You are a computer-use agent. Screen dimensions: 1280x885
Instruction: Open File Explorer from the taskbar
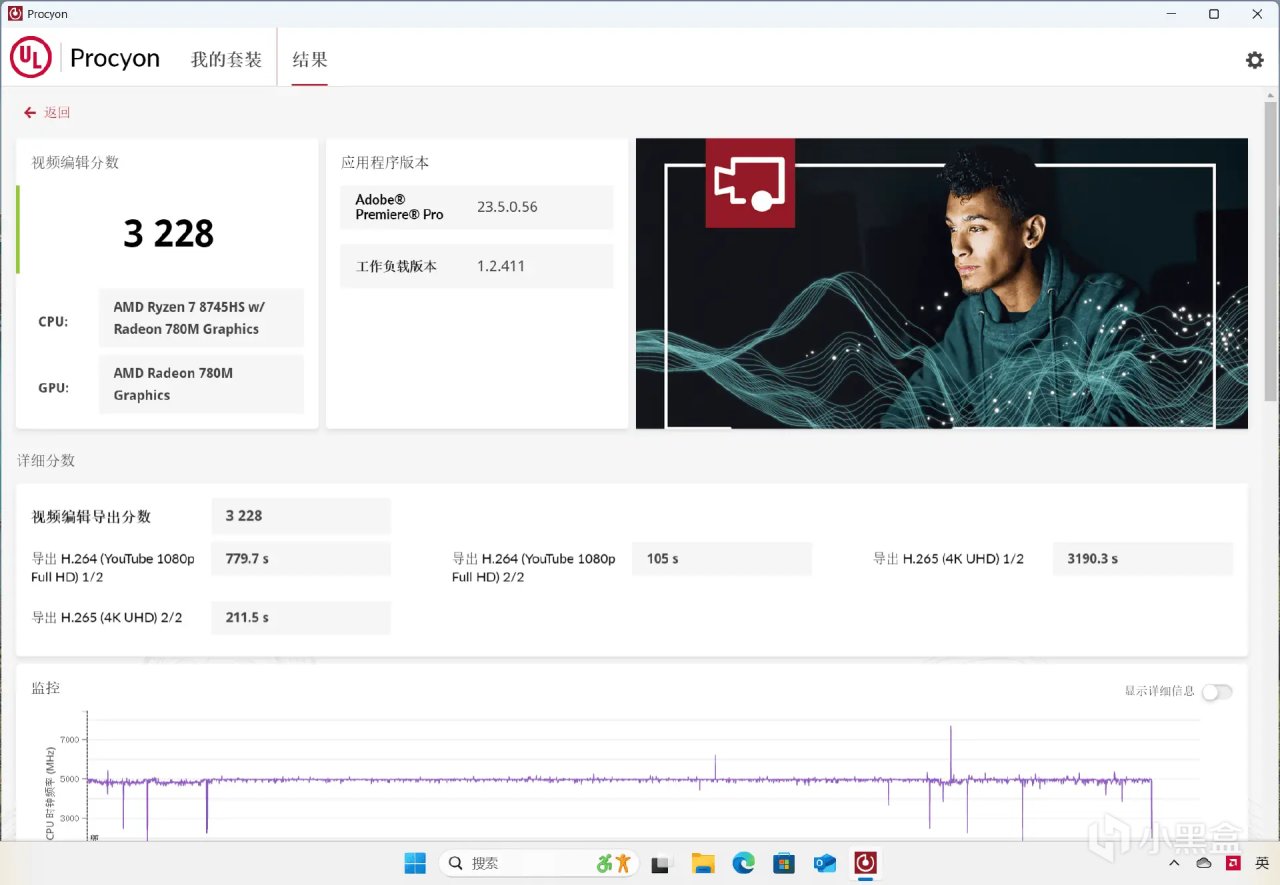[x=703, y=863]
